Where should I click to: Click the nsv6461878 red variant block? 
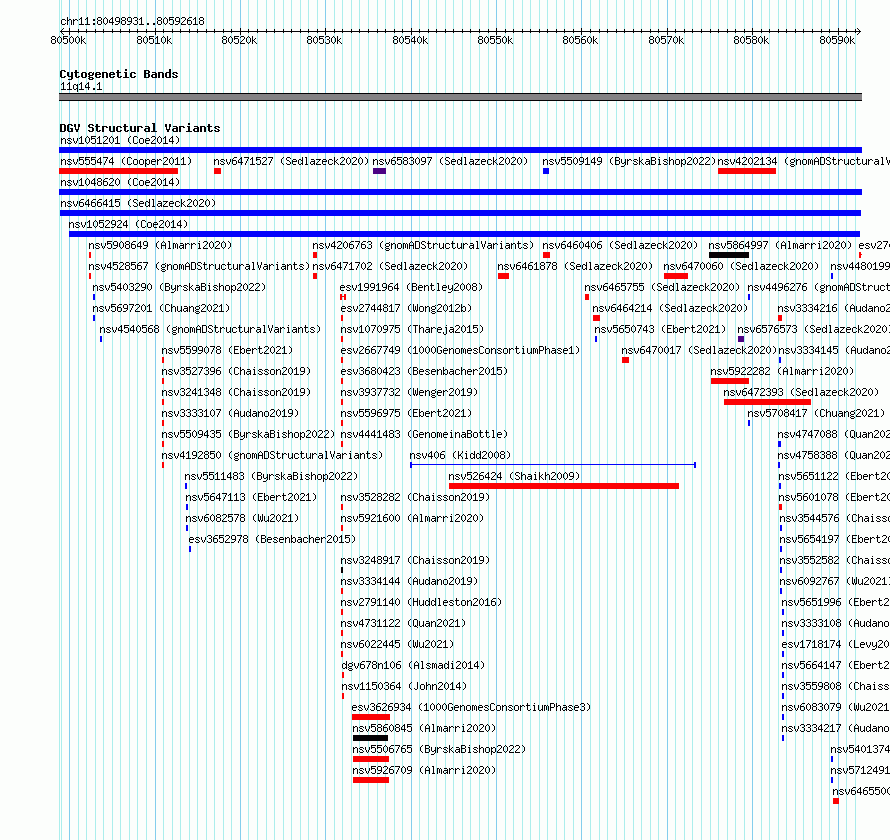point(503,276)
